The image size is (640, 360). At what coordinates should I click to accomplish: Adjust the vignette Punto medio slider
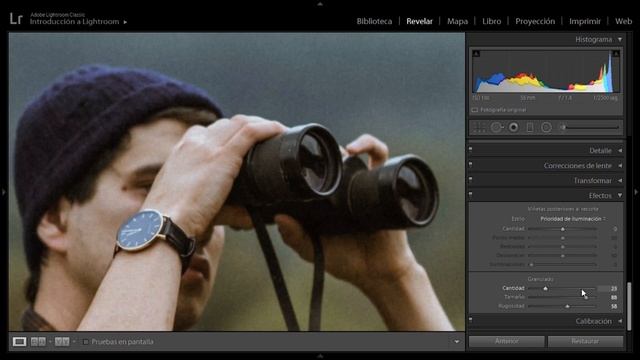tap(562, 238)
